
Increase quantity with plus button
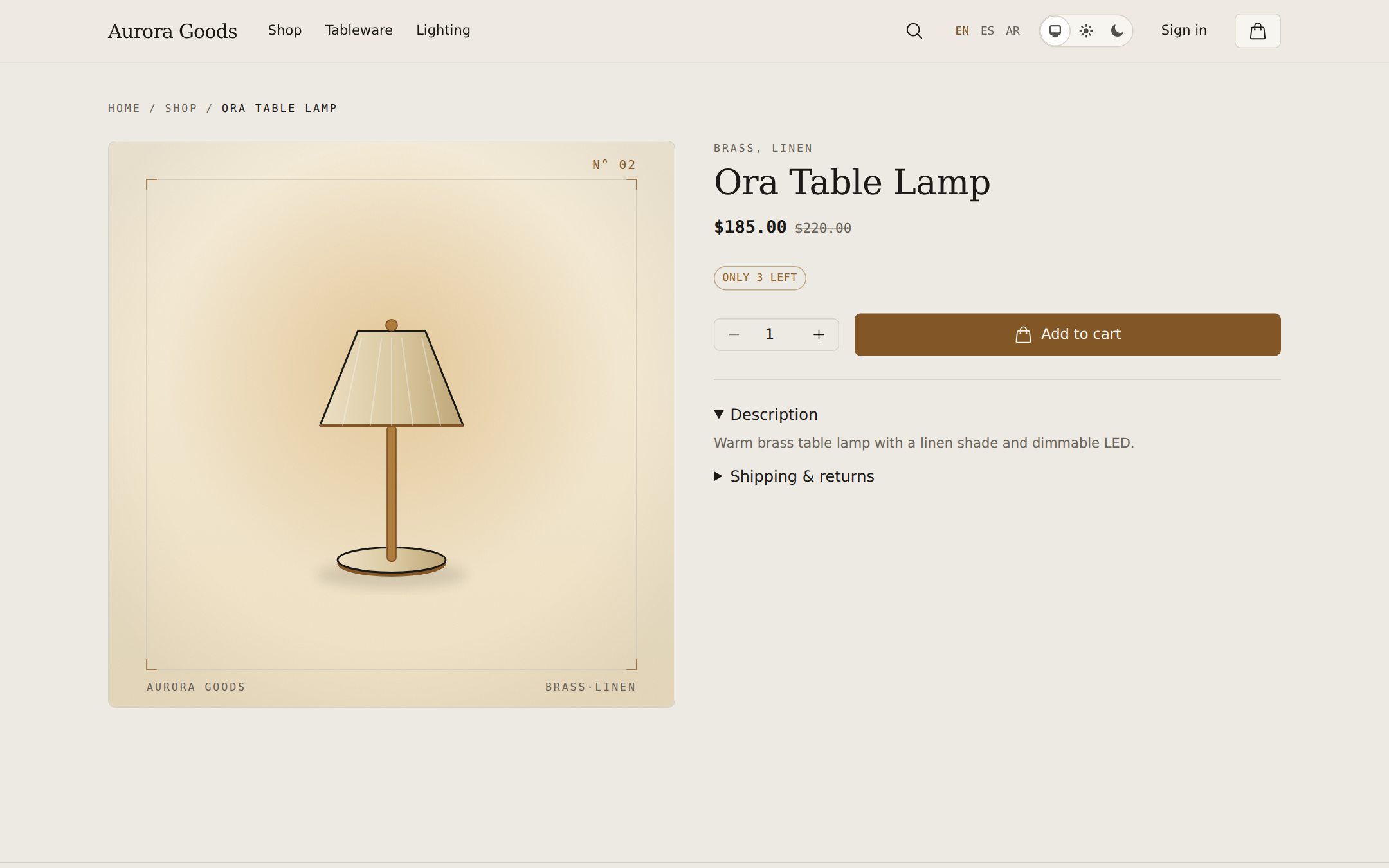pos(819,334)
